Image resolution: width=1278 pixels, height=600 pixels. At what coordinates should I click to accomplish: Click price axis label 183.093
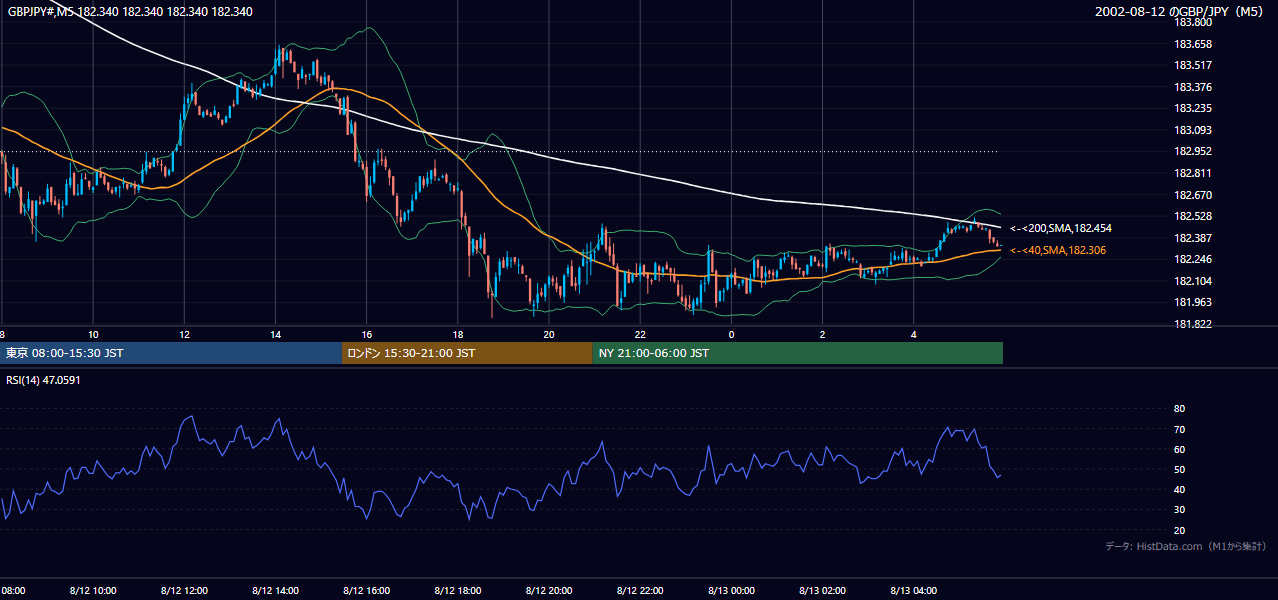tap(1193, 130)
